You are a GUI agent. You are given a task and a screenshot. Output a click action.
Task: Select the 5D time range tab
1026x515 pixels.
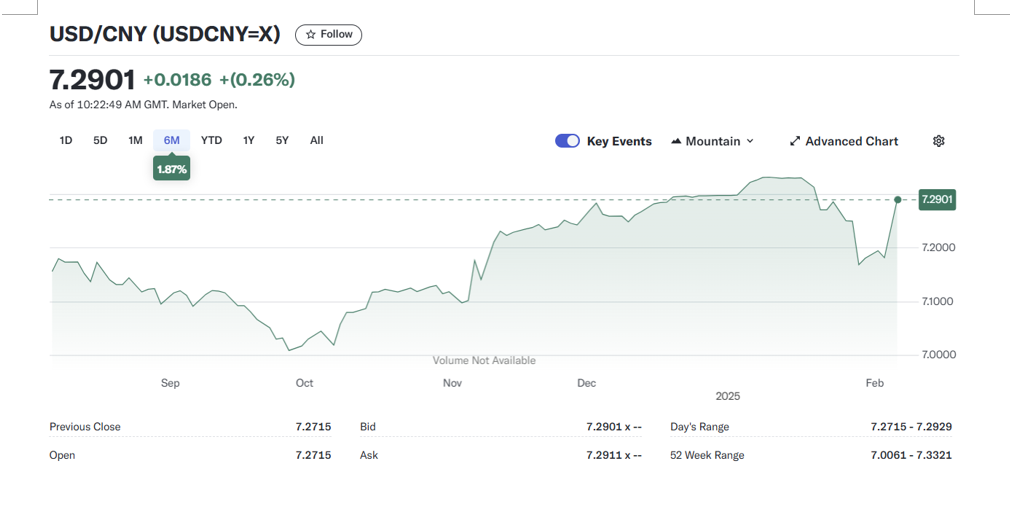point(100,141)
